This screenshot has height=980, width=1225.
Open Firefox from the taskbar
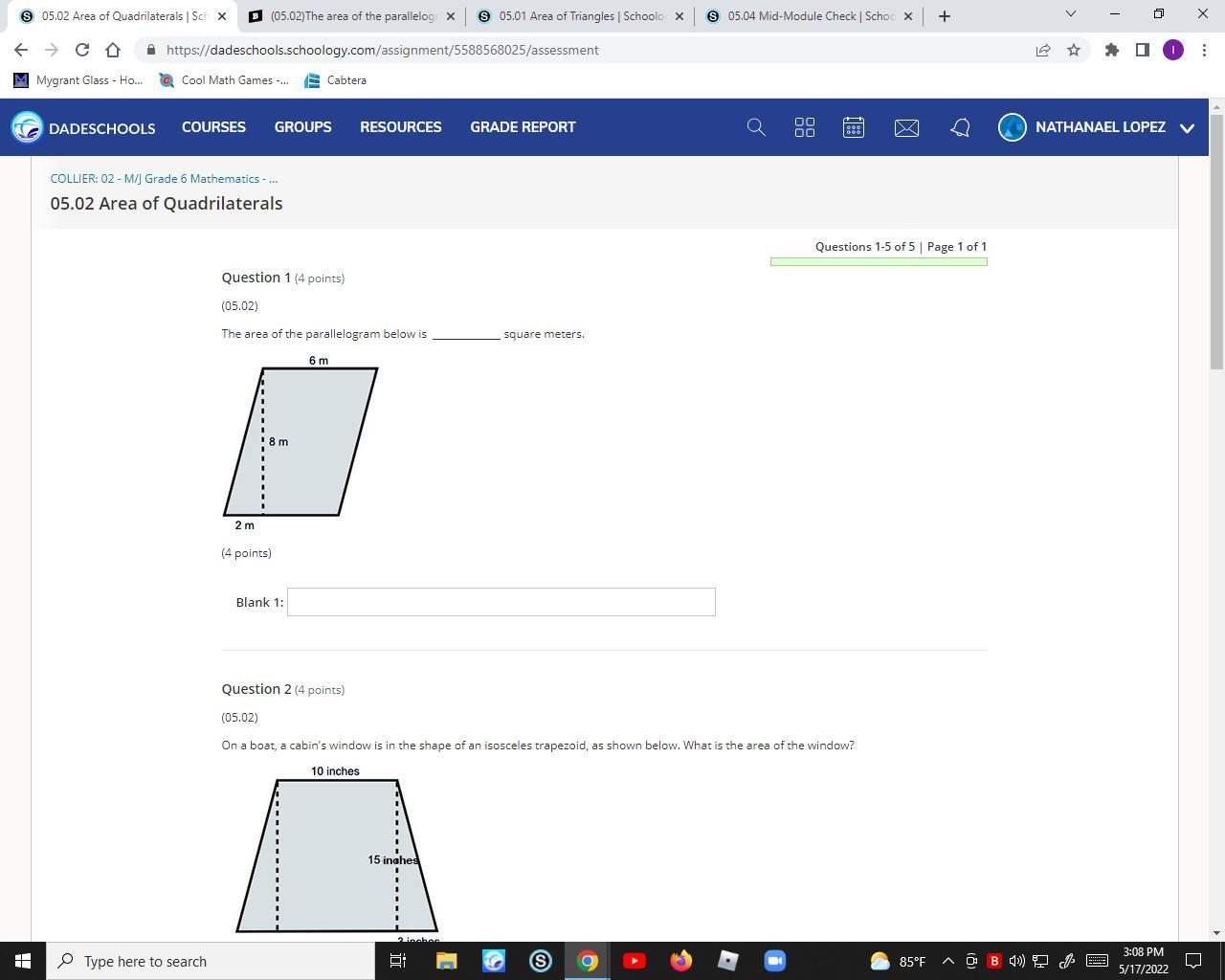[x=681, y=961]
